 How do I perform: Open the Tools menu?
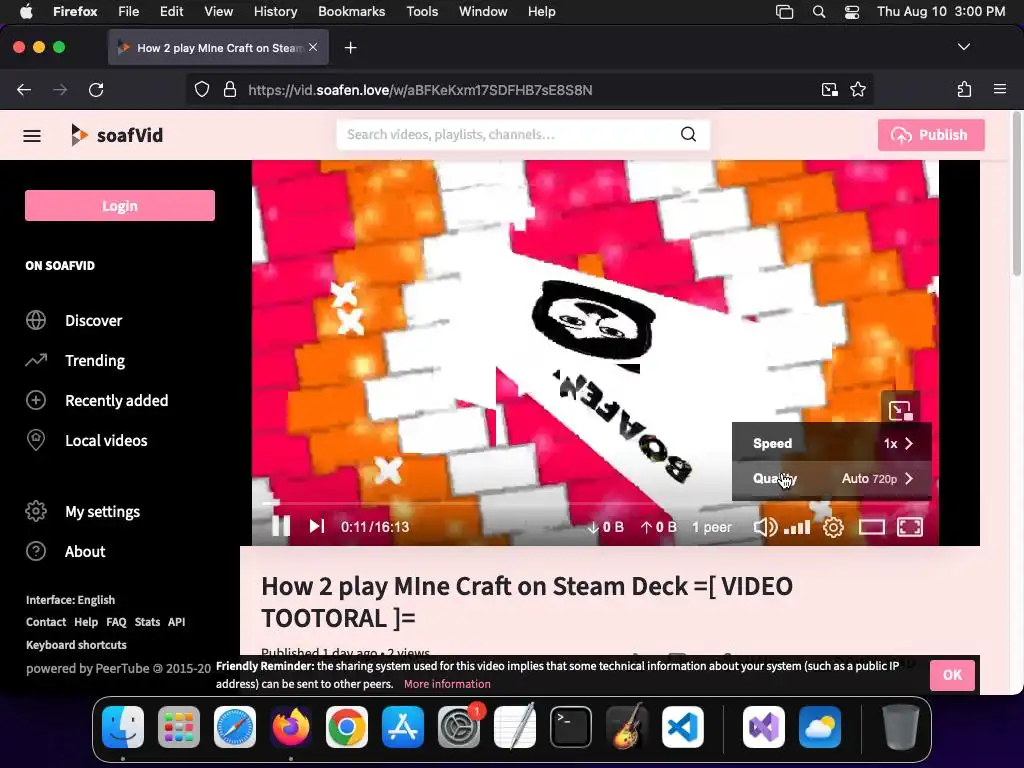tap(422, 12)
